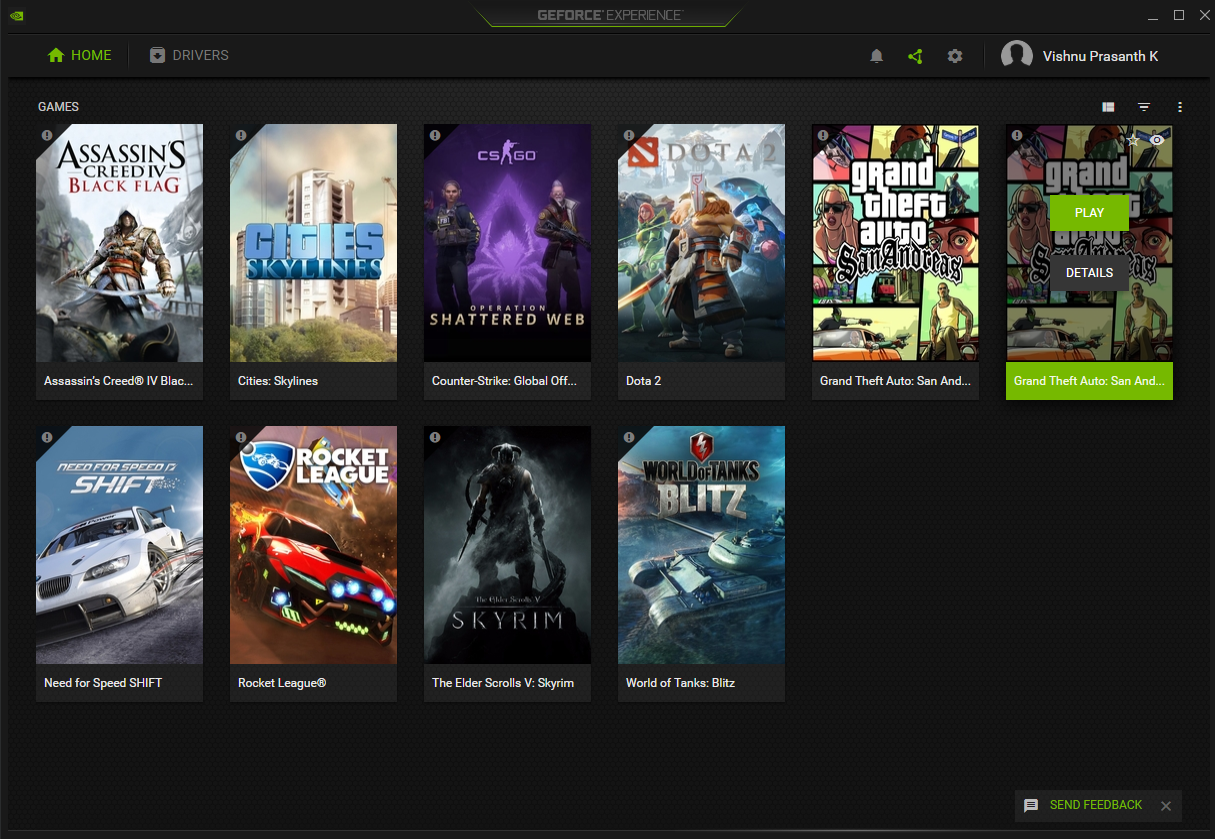This screenshot has width=1215, height=839.
Task: Click the user profile avatar
Action: (x=1017, y=56)
